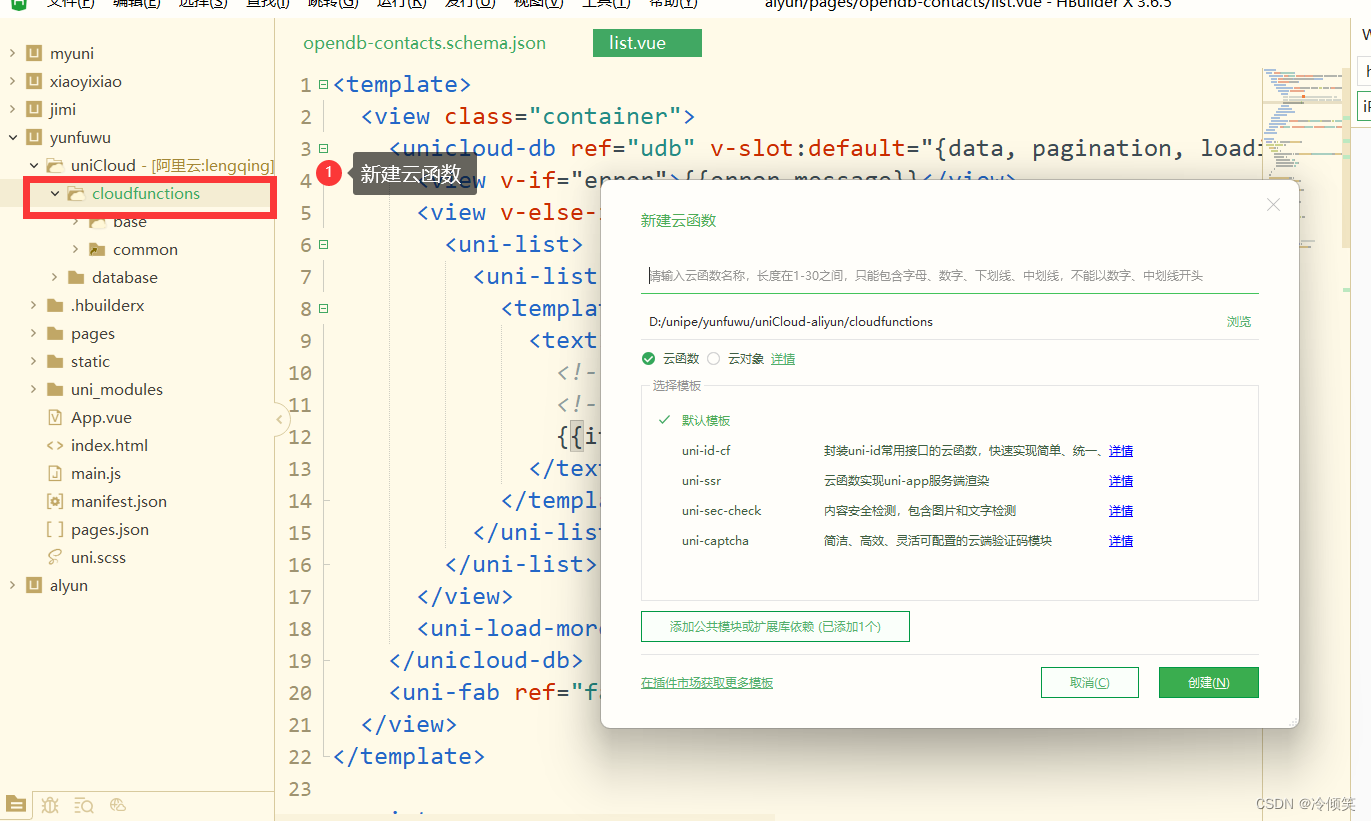Expand the pages folder chevron

[33, 333]
